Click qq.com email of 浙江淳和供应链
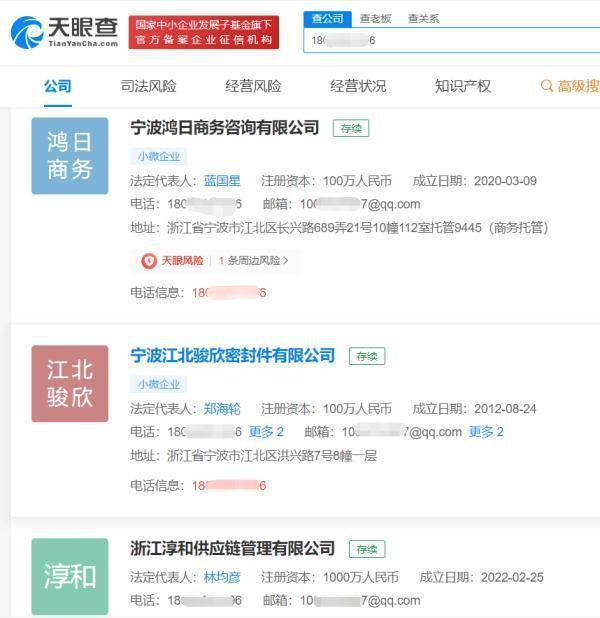 360,601
